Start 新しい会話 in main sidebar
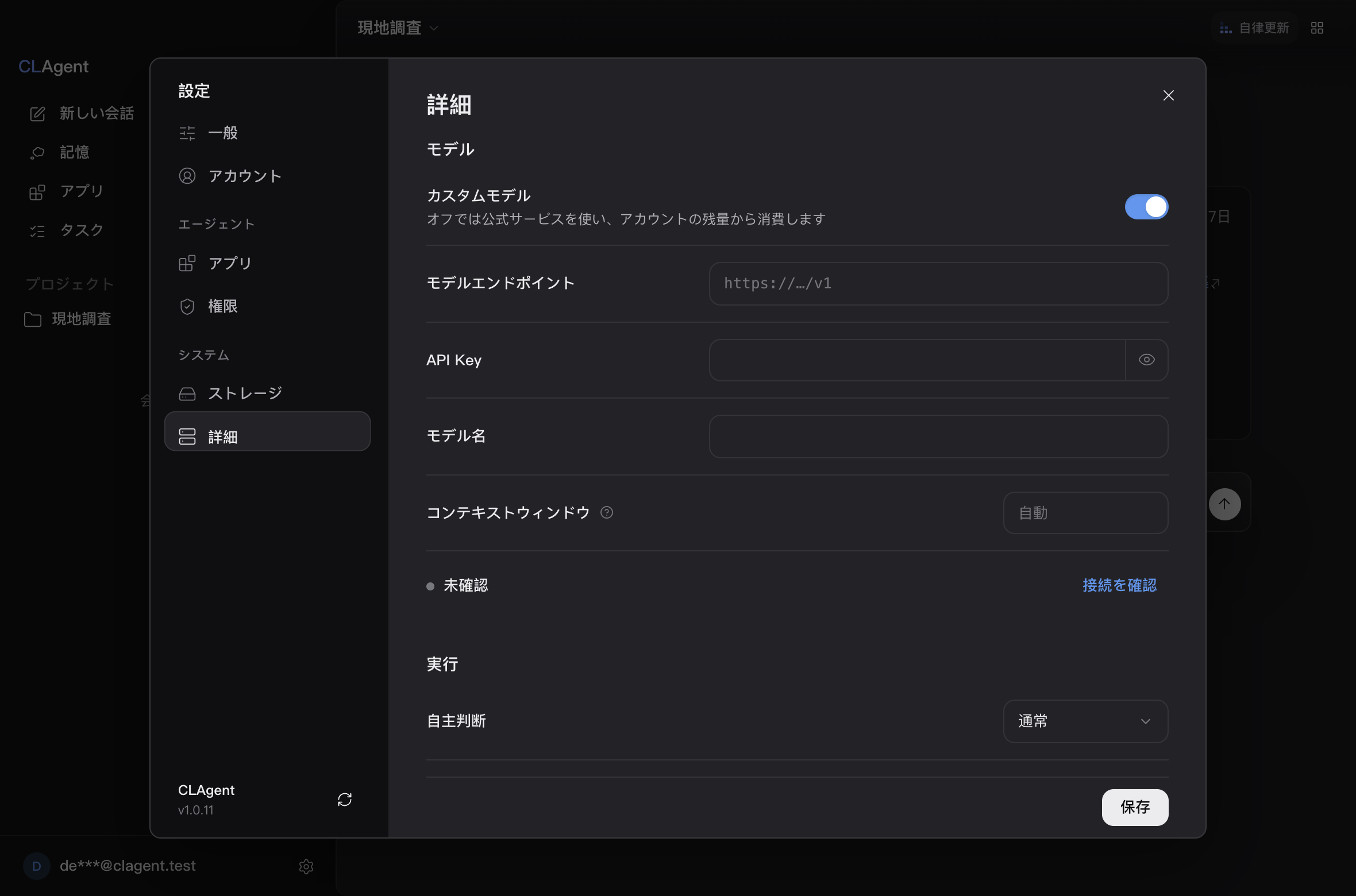The width and height of the screenshot is (1356, 896). point(82,113)
